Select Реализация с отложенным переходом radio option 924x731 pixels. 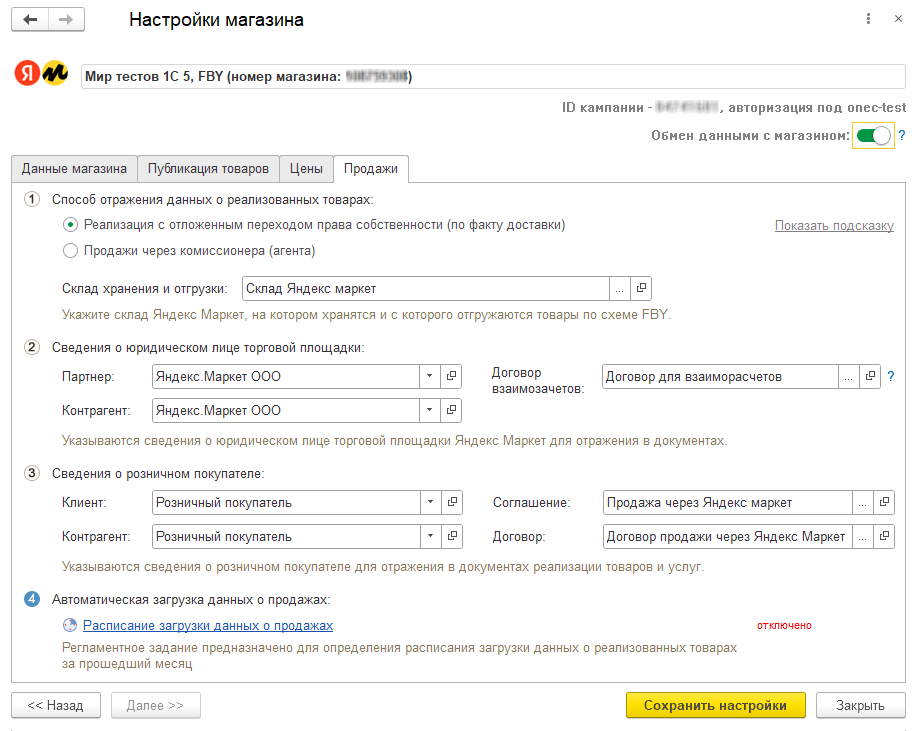70,225
